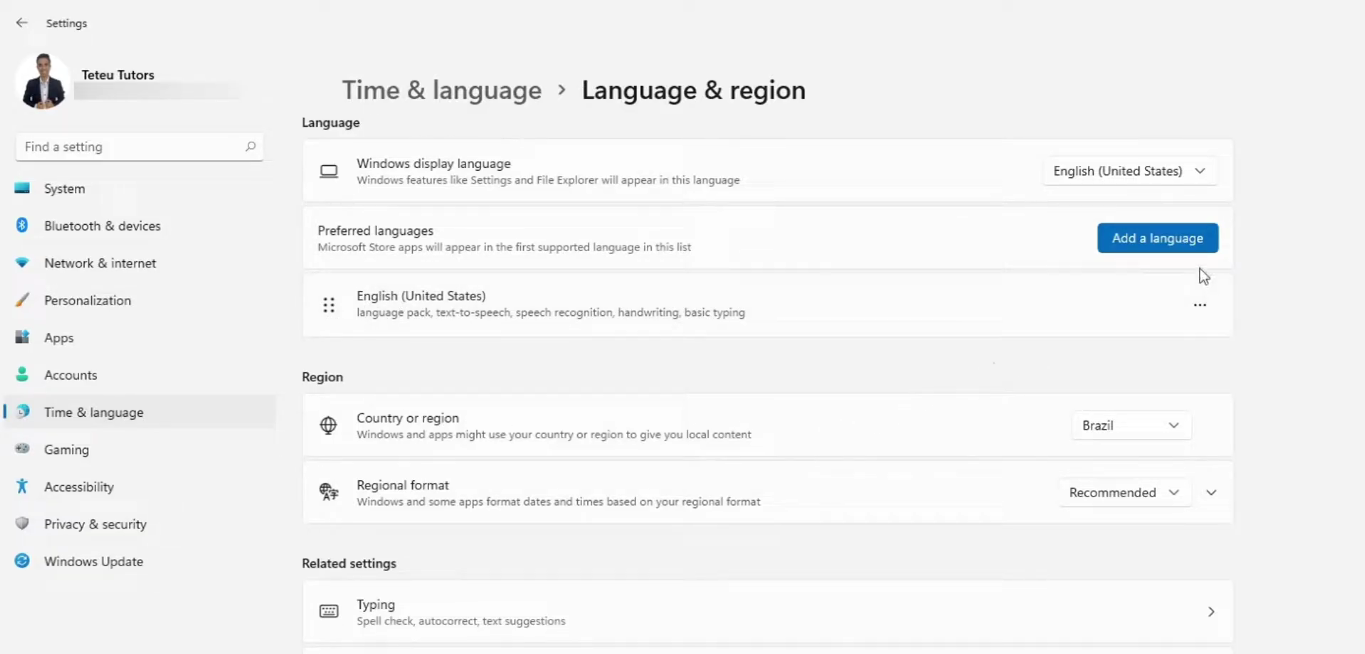Open the Windows display language dropdown
Image resolution: width=1365 pixels, height=654 pixels.
tap(1129, 171)
